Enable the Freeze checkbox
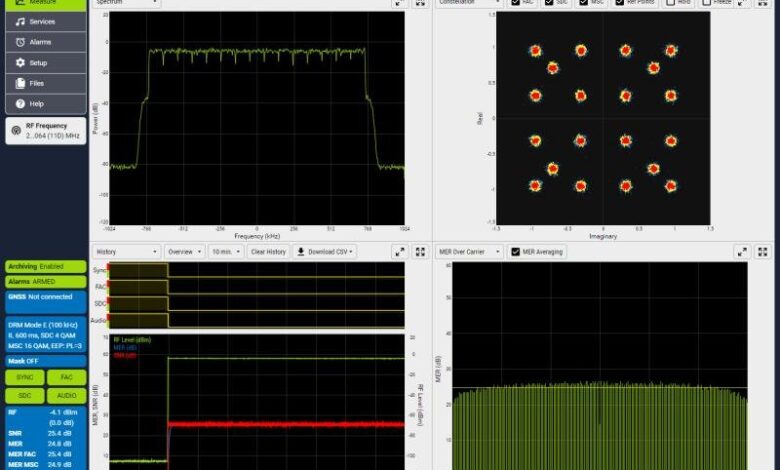The height and width of the screenshot is (470, 780). coord(706,3)
